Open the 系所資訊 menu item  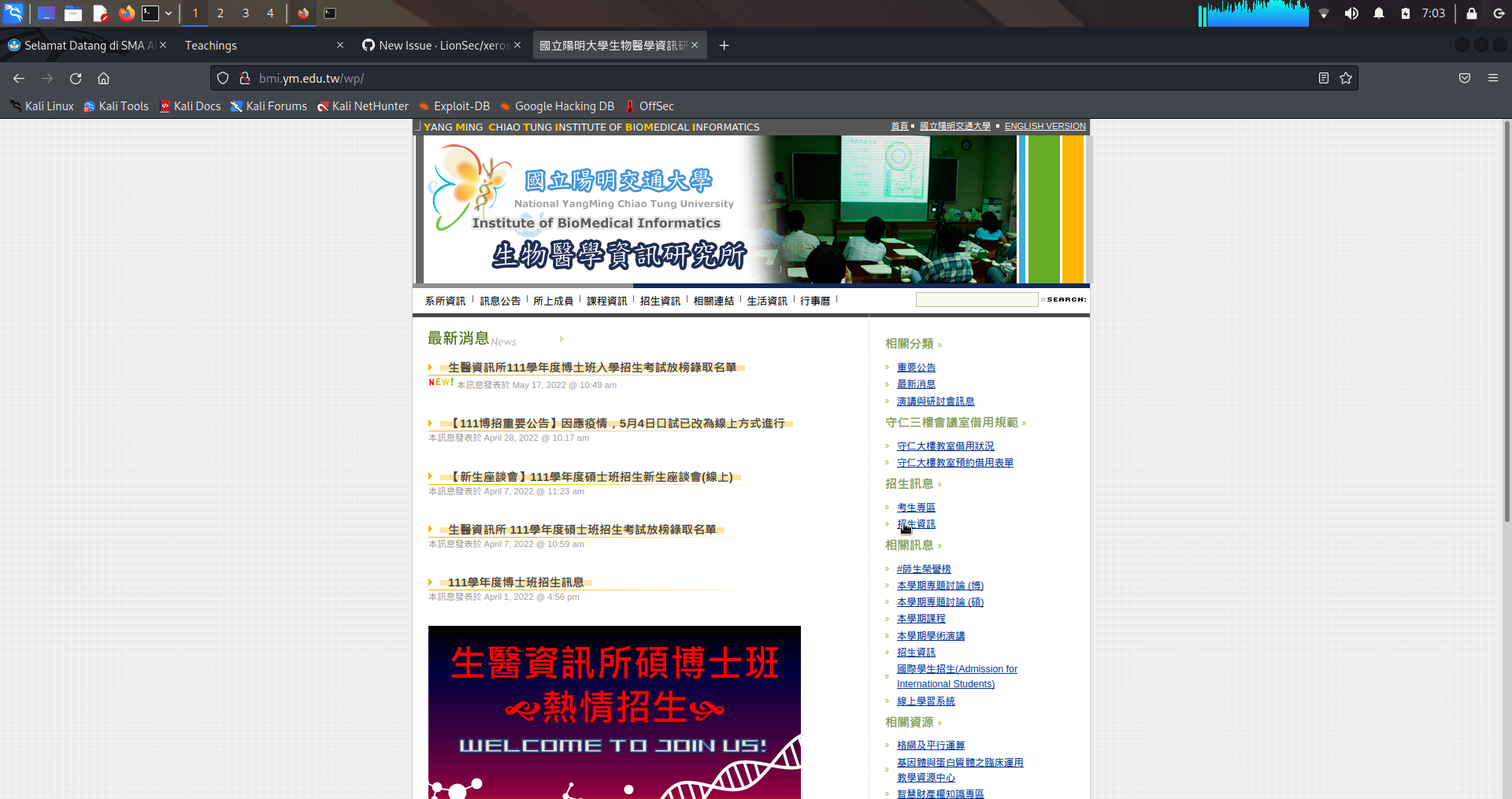click(x=445, y=301)
